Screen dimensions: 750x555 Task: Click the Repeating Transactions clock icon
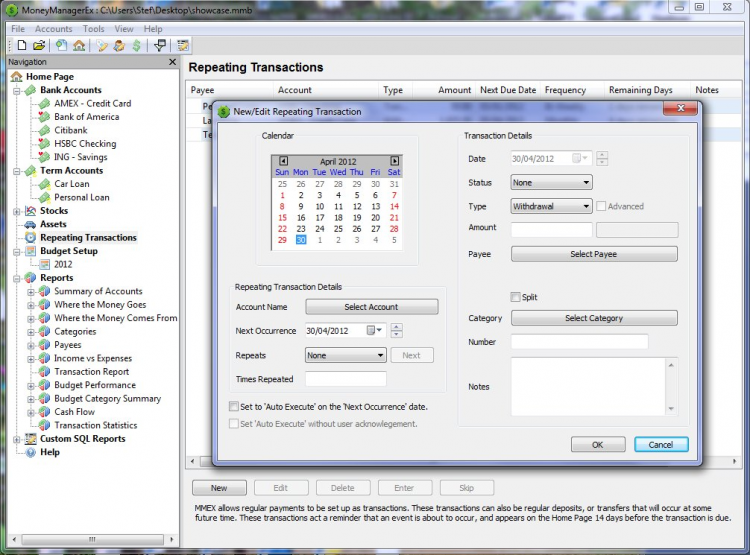(x=31, y=237)
